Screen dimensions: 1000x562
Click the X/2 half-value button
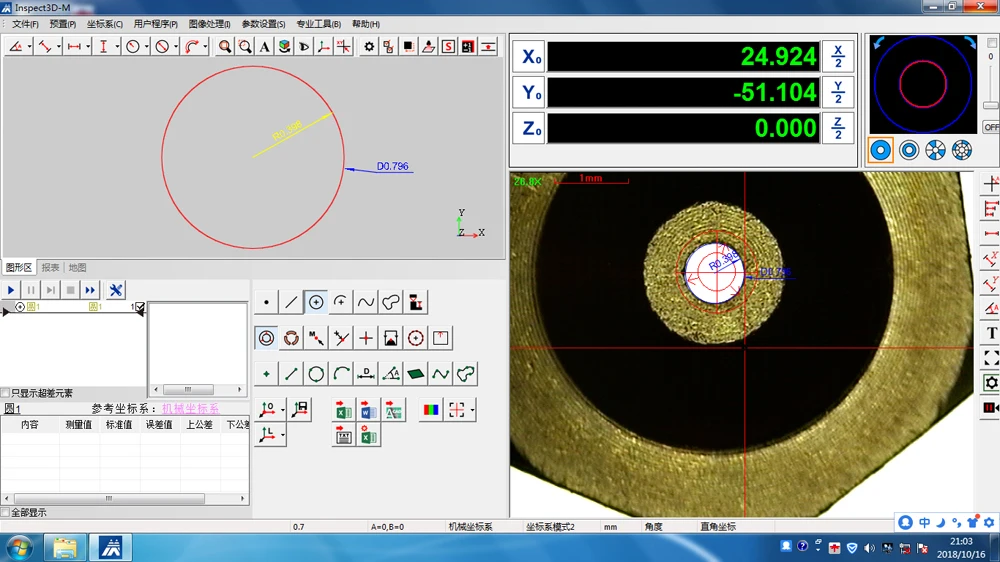coord(838,56)
